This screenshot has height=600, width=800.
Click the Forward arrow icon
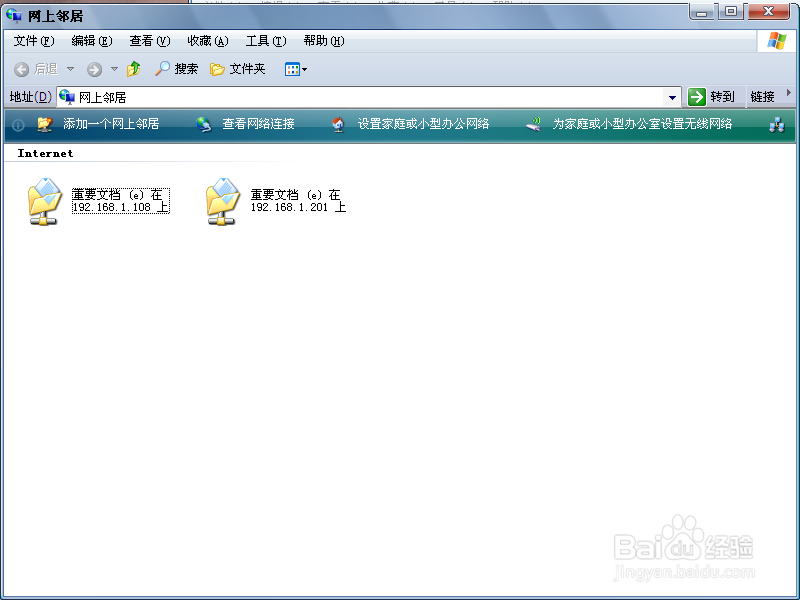tap(94, 69)
